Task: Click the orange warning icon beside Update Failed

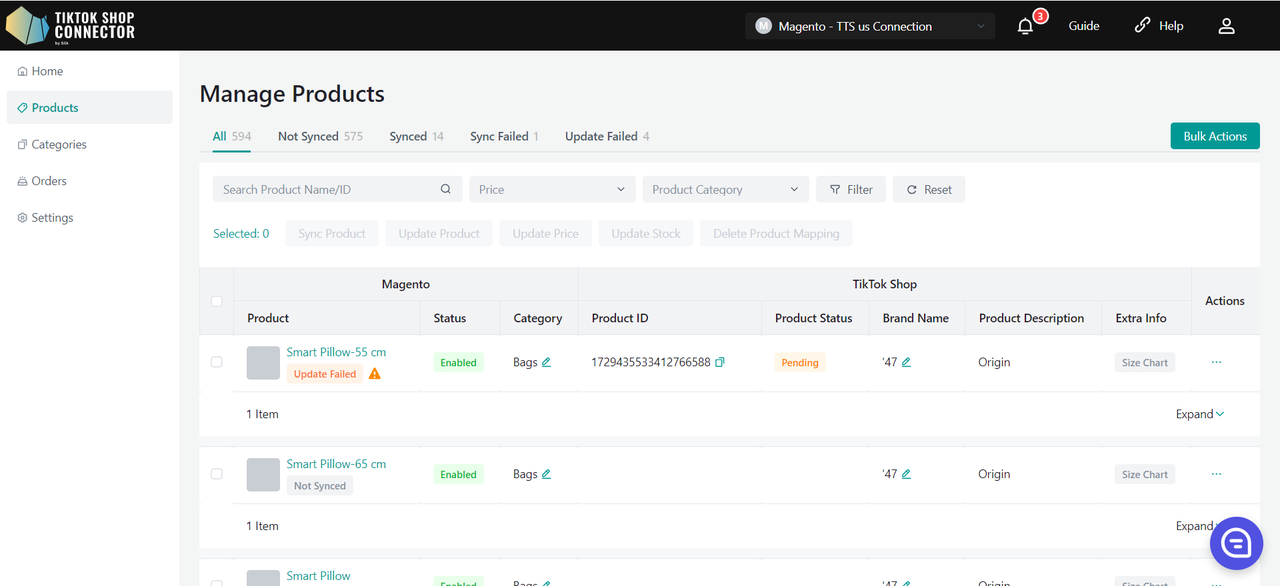Action: pos(374,374)
